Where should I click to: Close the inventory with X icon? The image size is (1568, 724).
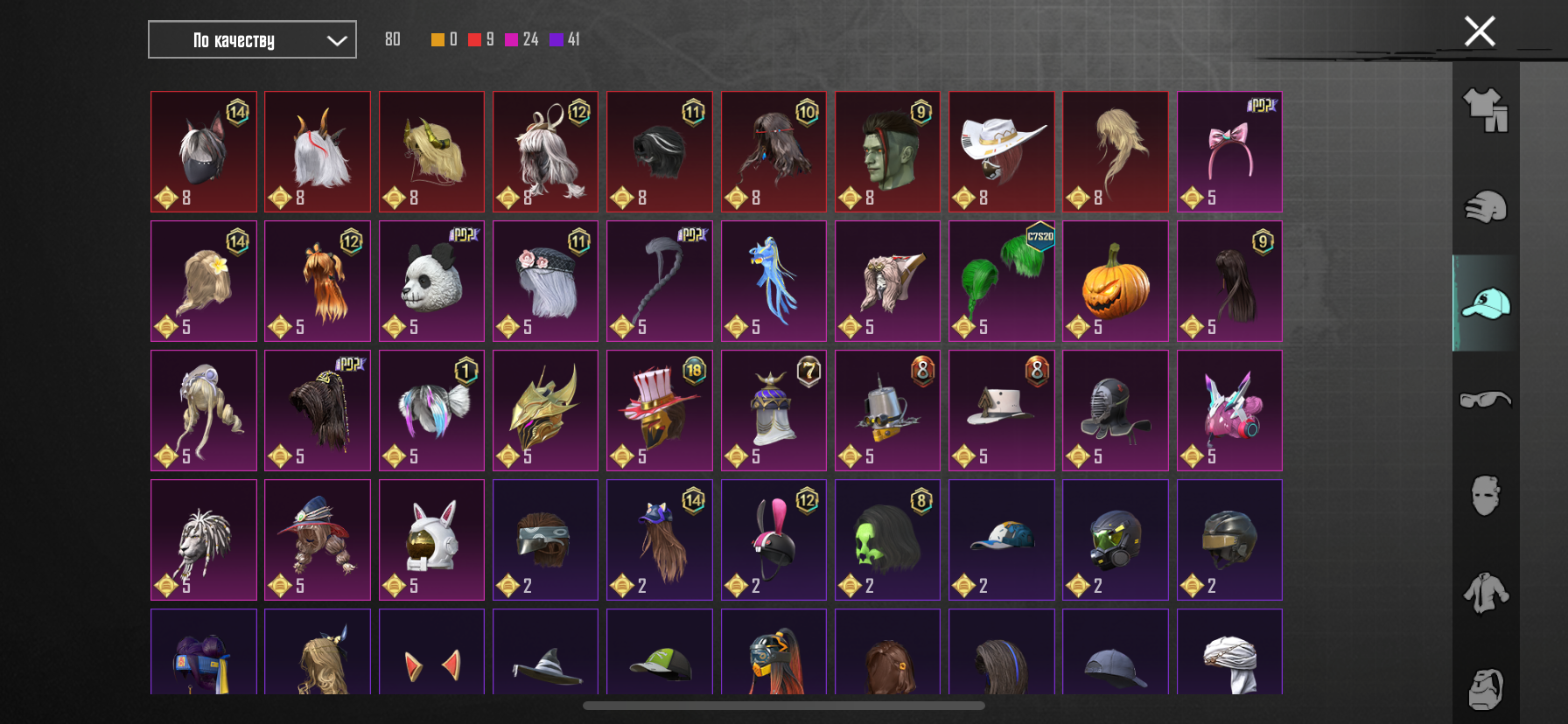pos(1480,31)
